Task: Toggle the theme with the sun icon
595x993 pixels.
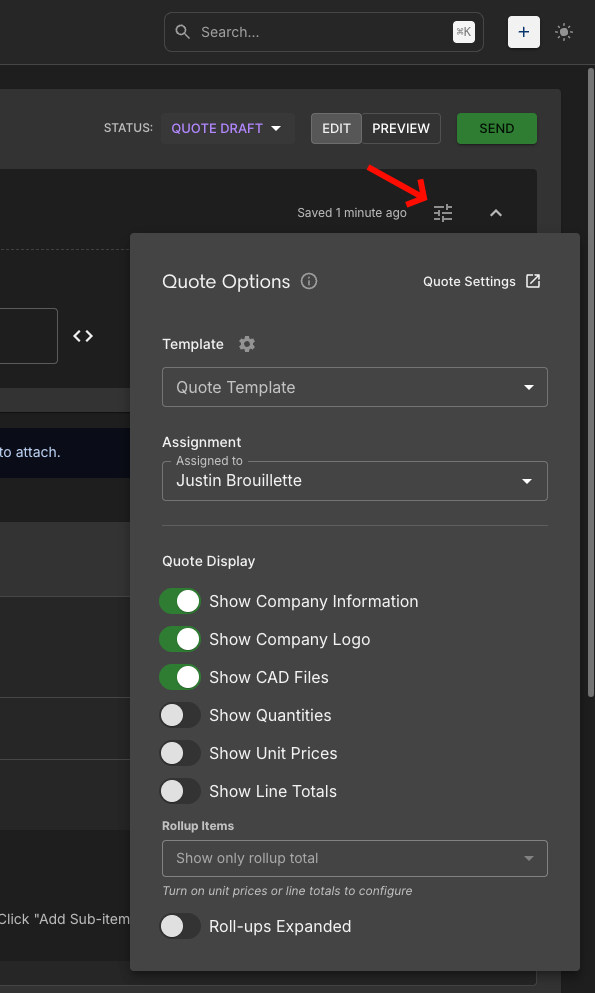Action: click(564, 31)
